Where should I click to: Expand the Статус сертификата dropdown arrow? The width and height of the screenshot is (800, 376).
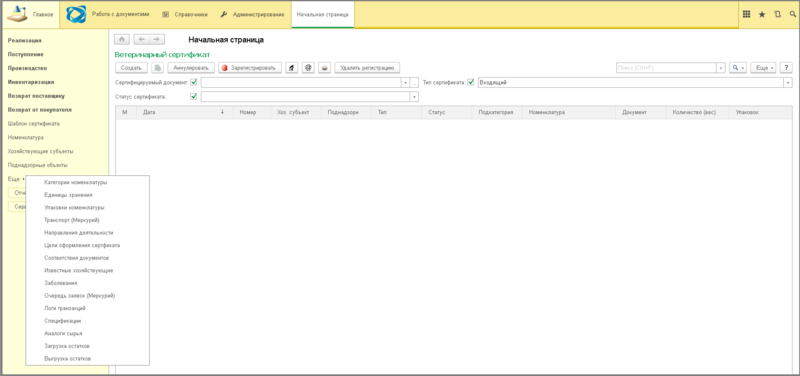(x=414, y=96)
